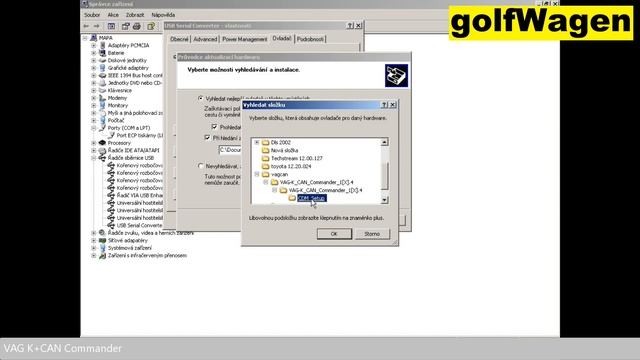Click the scan for hardware changes toolbar icon

point(151,26)
